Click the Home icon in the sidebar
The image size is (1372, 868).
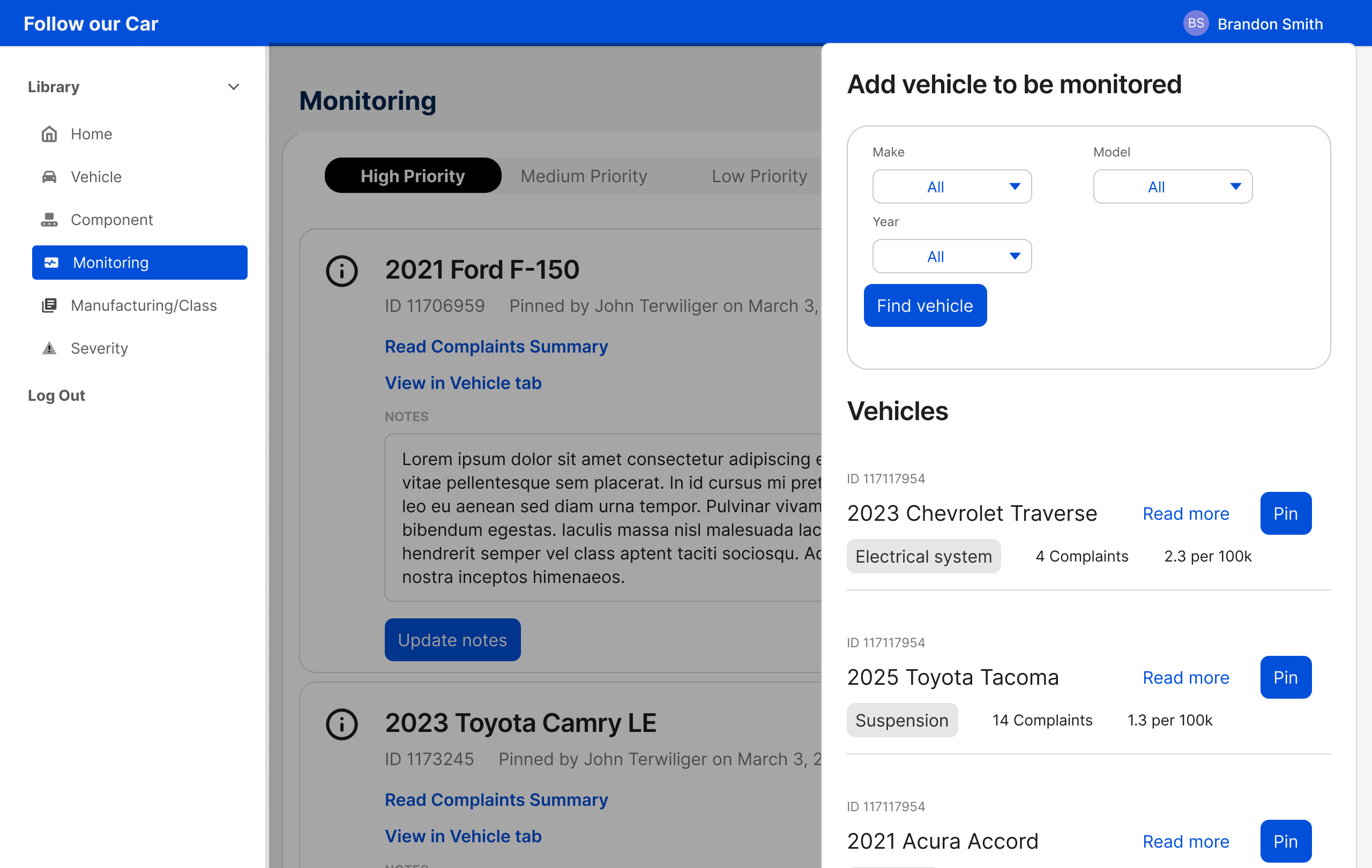coord(49,134)
